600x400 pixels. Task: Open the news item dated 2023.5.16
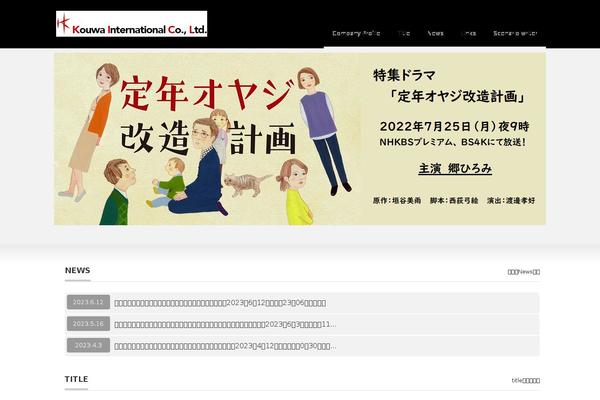[x=302, y=324]
